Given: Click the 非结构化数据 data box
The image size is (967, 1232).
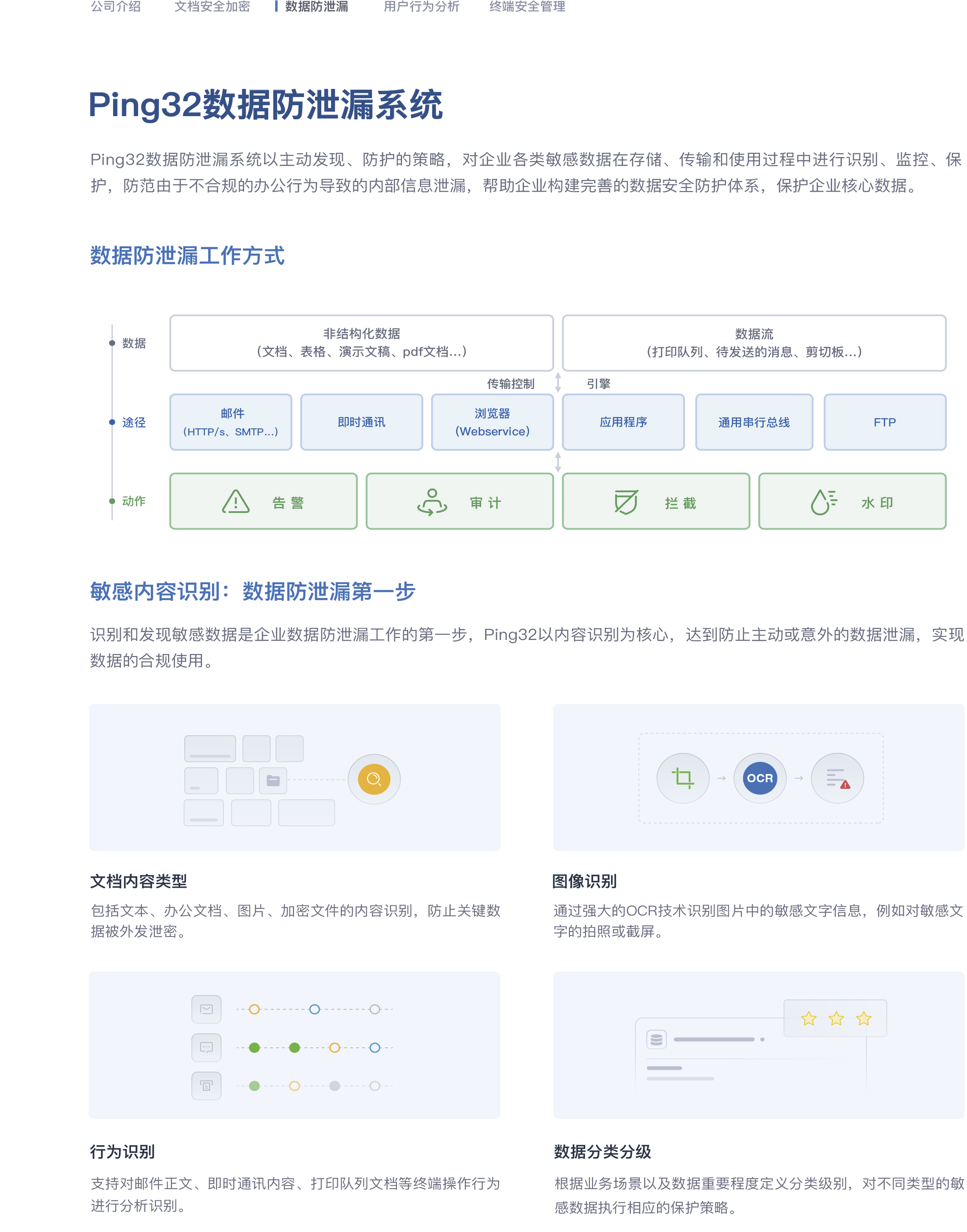Looking at the screenshot, I should [362, 343].
